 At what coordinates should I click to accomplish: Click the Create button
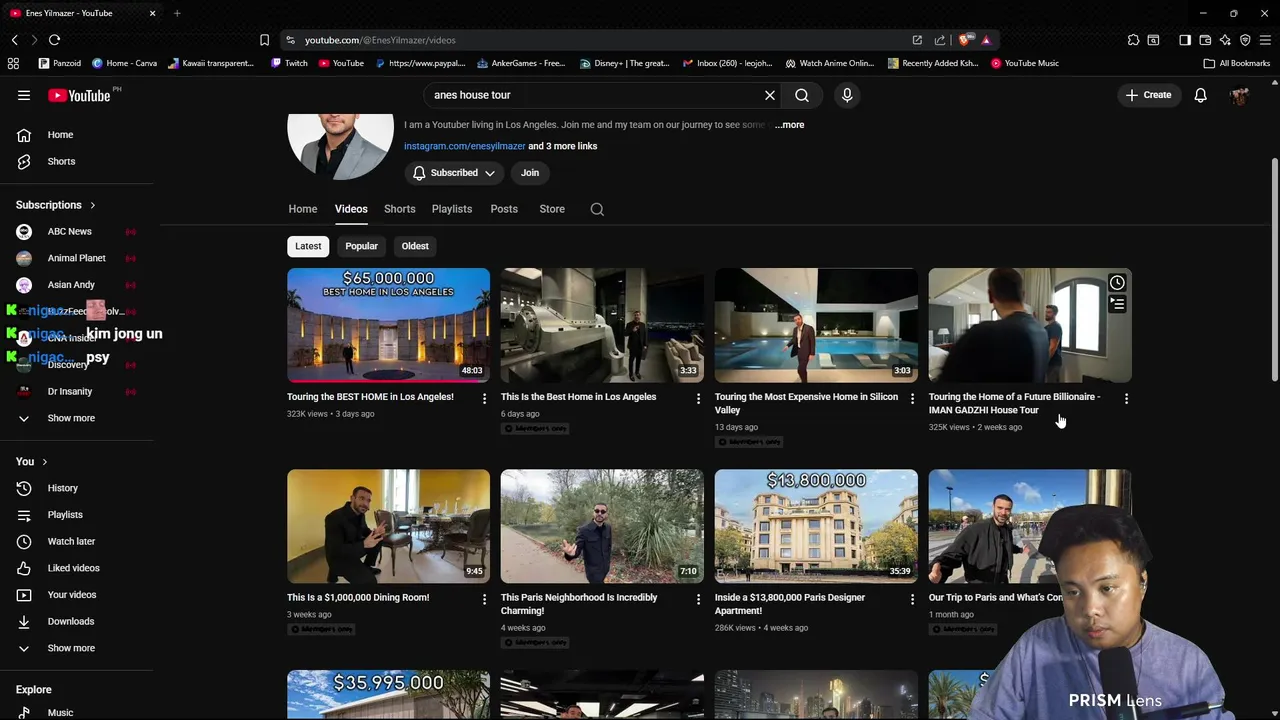pos(1148,95)
